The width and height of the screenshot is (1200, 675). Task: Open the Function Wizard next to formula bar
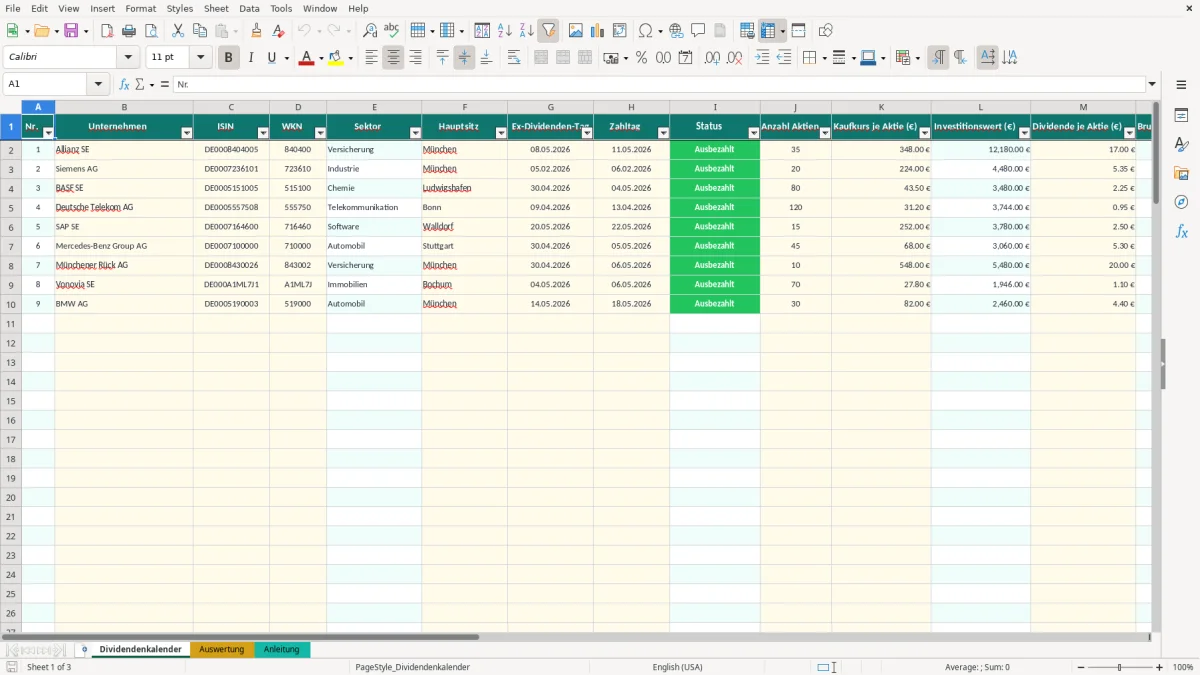click(125, 85)
